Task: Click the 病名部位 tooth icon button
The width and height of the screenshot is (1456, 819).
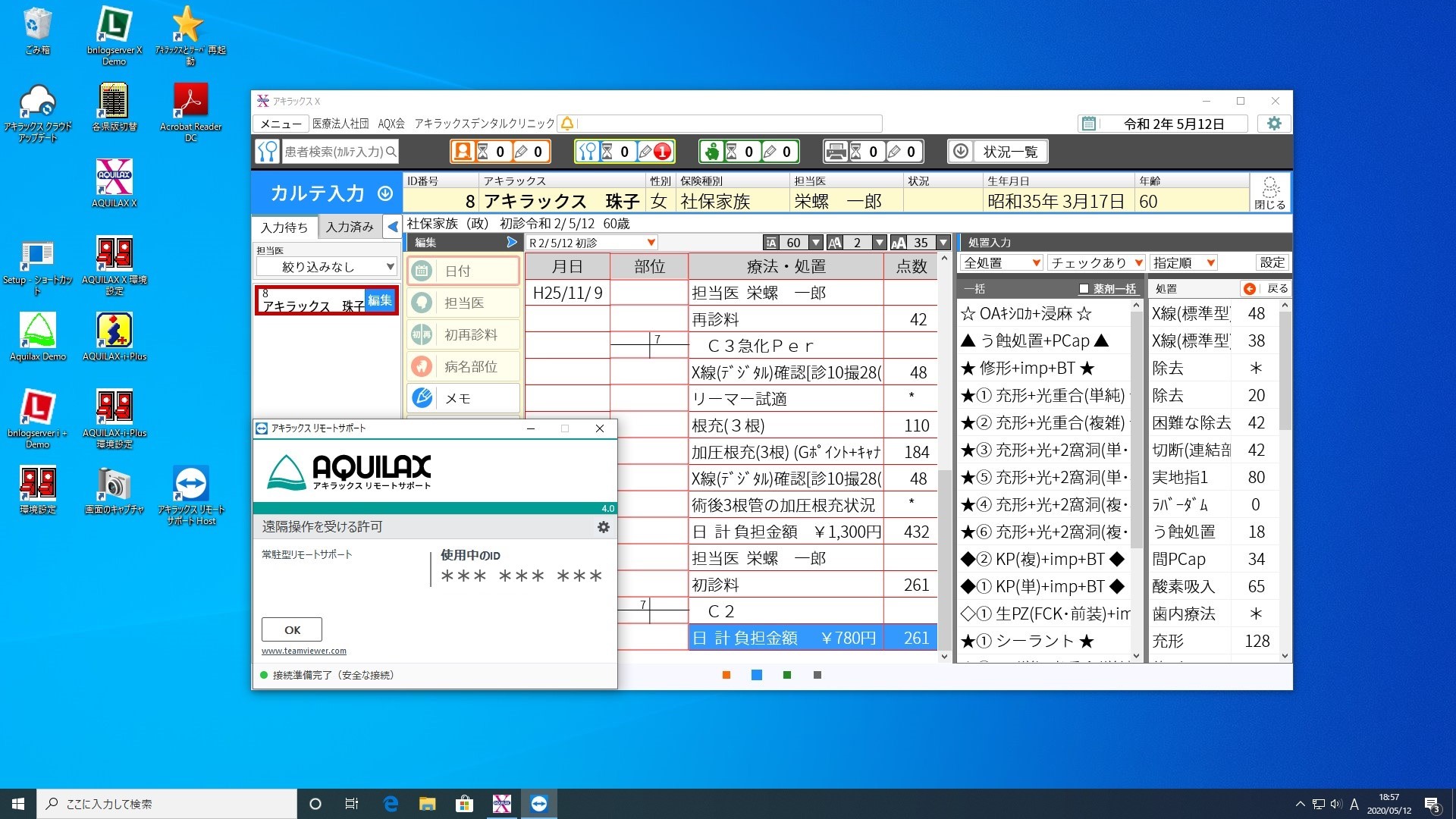Action: [x=422, y=366]
